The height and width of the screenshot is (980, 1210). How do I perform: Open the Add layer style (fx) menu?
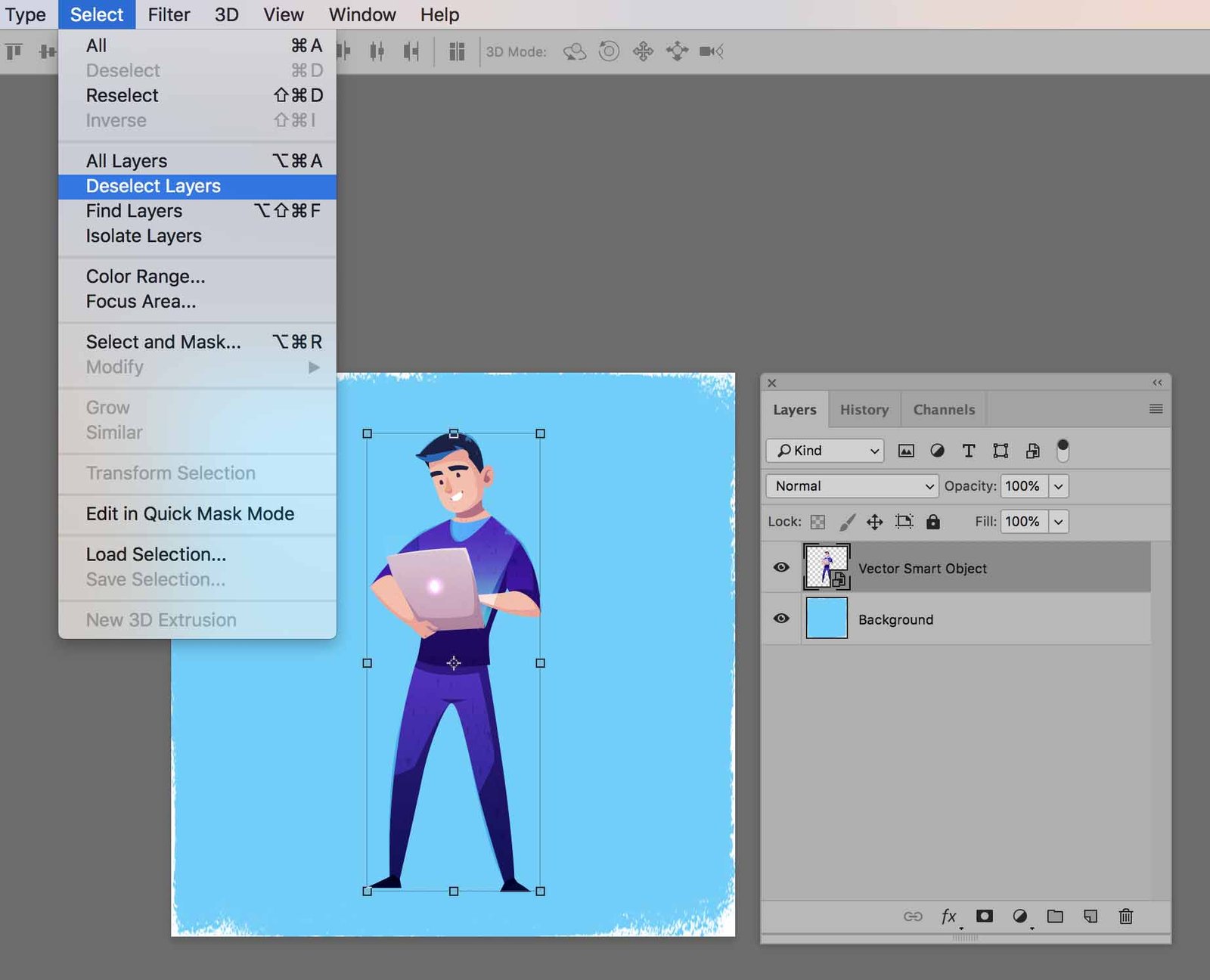pos(948,916)
